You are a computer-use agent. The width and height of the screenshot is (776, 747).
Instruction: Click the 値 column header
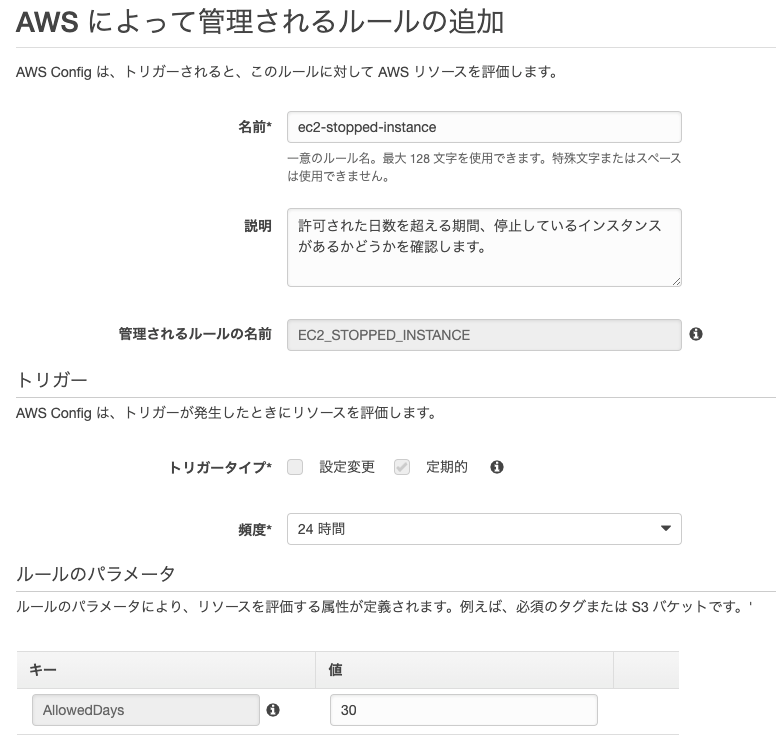click(x=336, y=670)
